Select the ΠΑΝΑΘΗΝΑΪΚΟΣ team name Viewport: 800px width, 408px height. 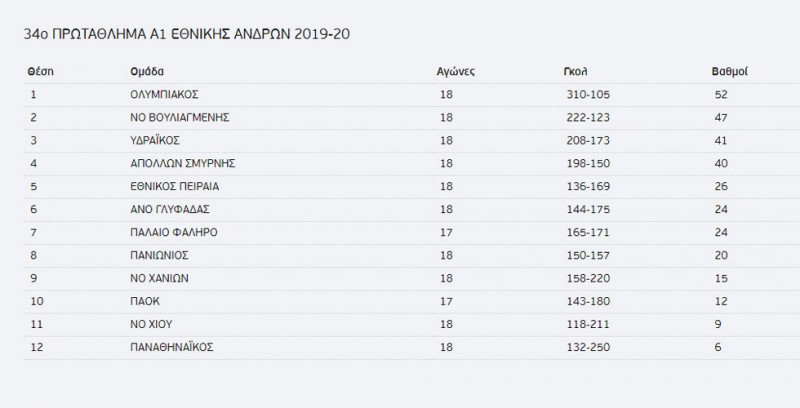(x=173, y=346)
